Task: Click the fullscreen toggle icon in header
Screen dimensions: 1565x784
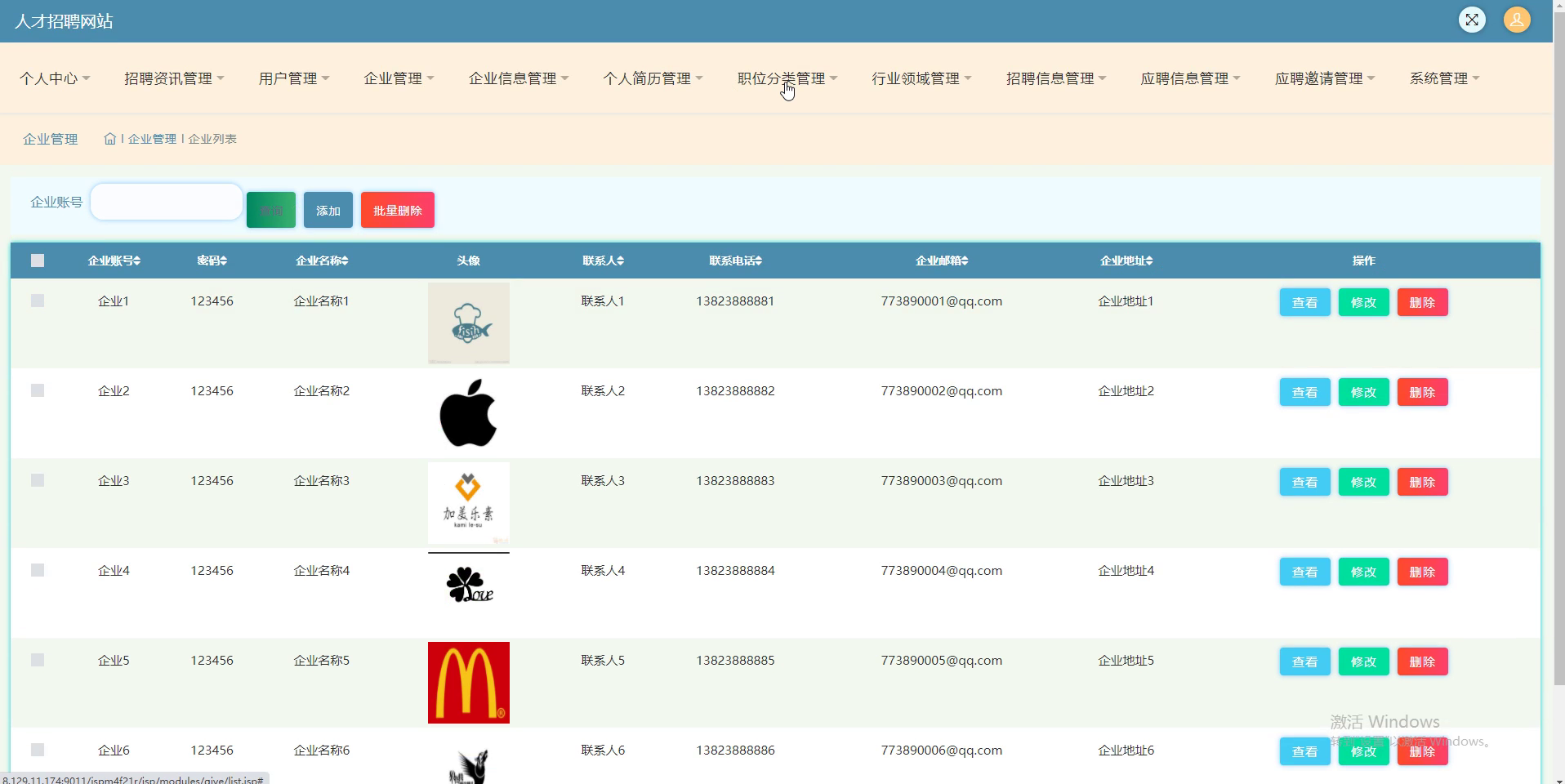Action: pos(1472,20)
